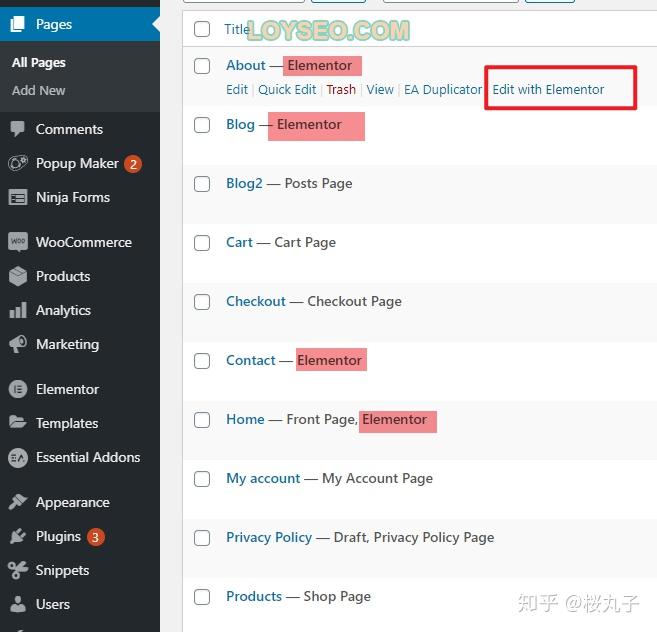Select all pages with the Title checkbox
The image size is (657, 632).
(202, 29)
